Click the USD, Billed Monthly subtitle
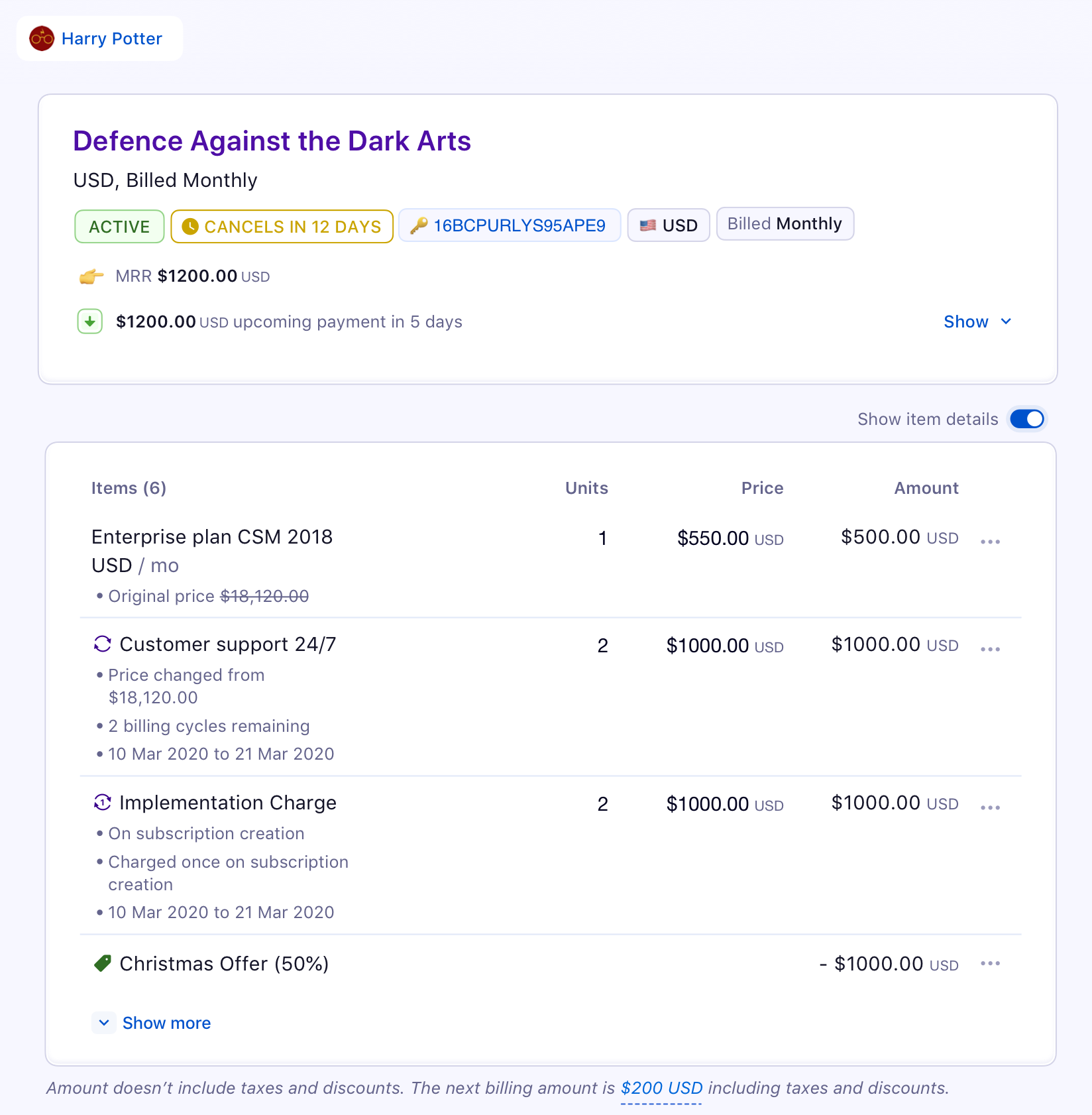 tap(165, 180)
